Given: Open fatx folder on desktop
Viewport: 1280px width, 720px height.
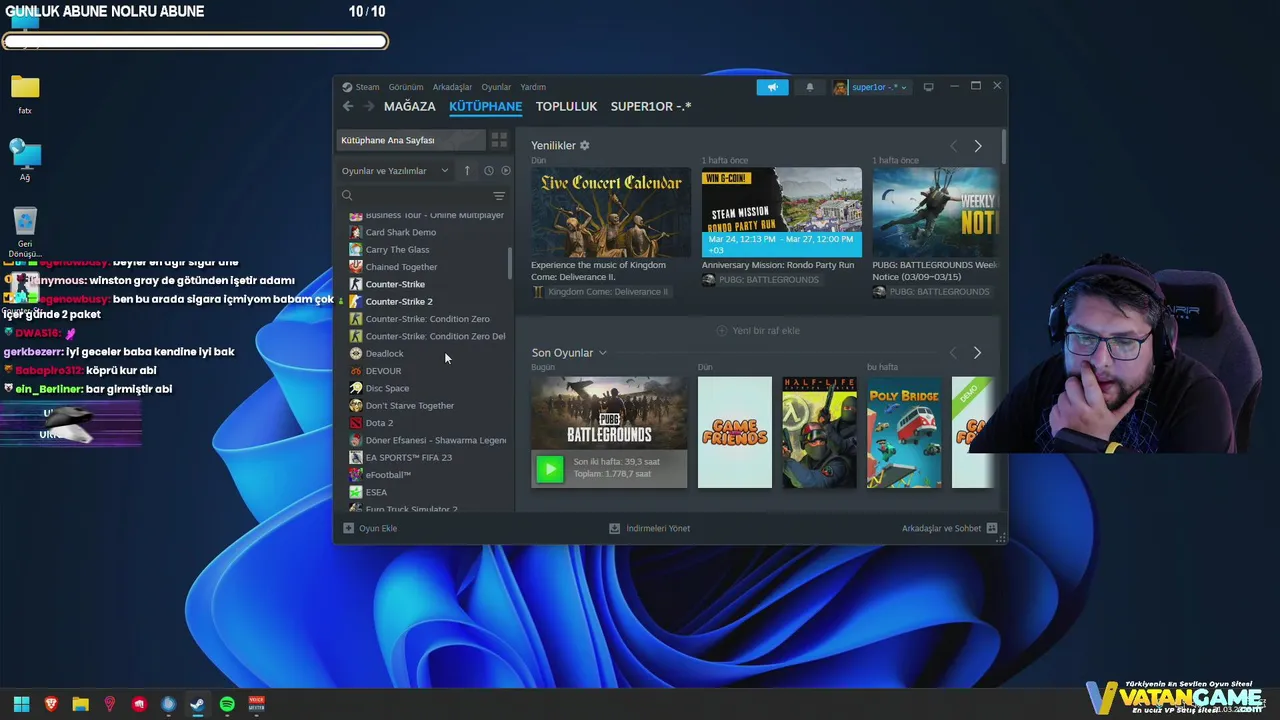Looking at the screenshot, I should click(25, 95).
